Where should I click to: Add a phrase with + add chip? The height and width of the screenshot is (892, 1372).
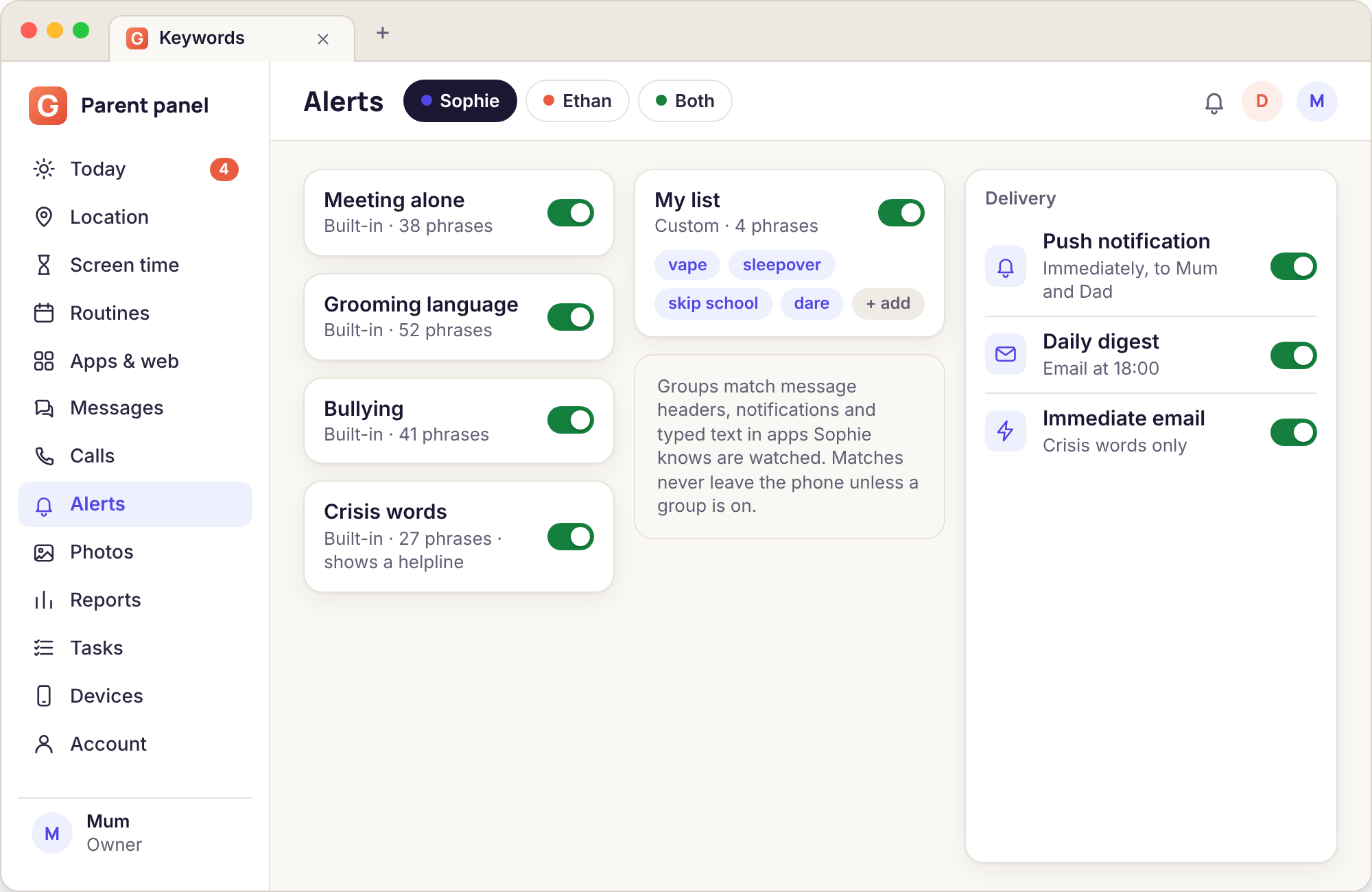(x=888, y=303)
